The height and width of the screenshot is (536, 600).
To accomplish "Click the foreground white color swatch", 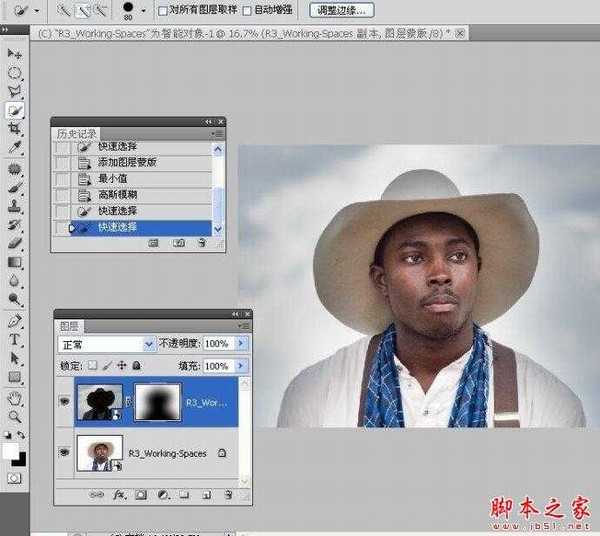I will point(11,453).
